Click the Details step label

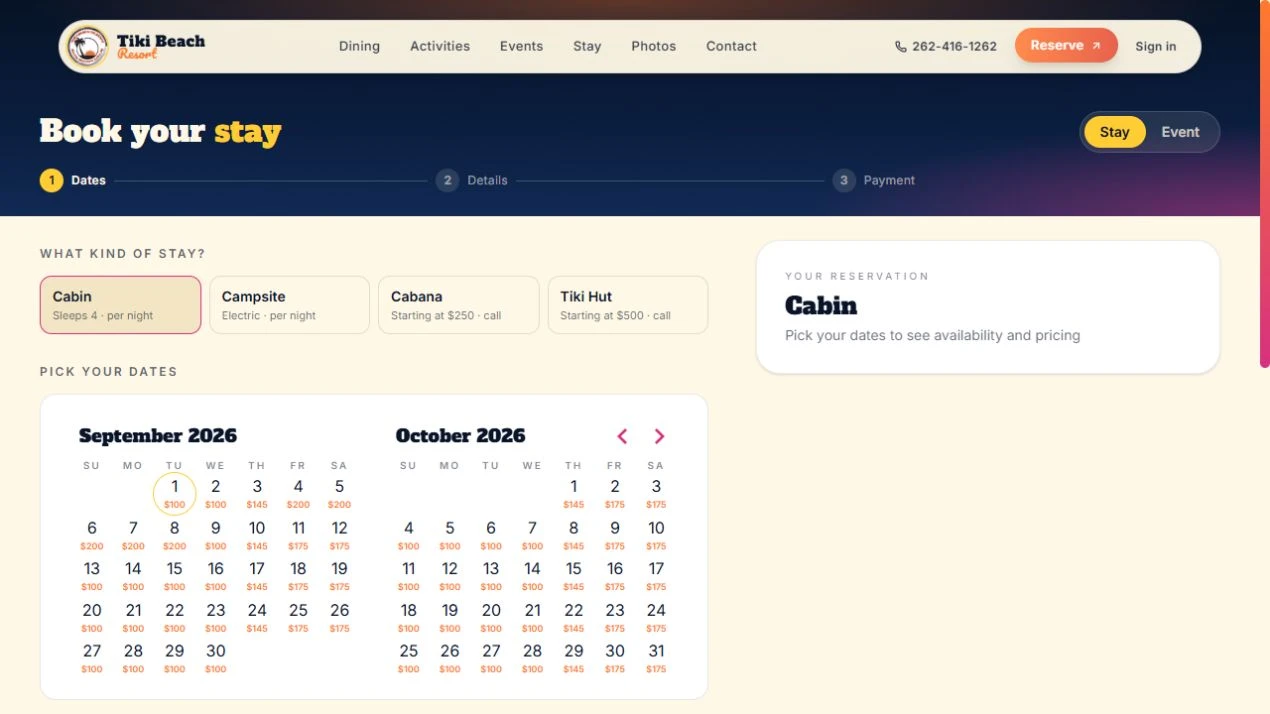point(487,181)
